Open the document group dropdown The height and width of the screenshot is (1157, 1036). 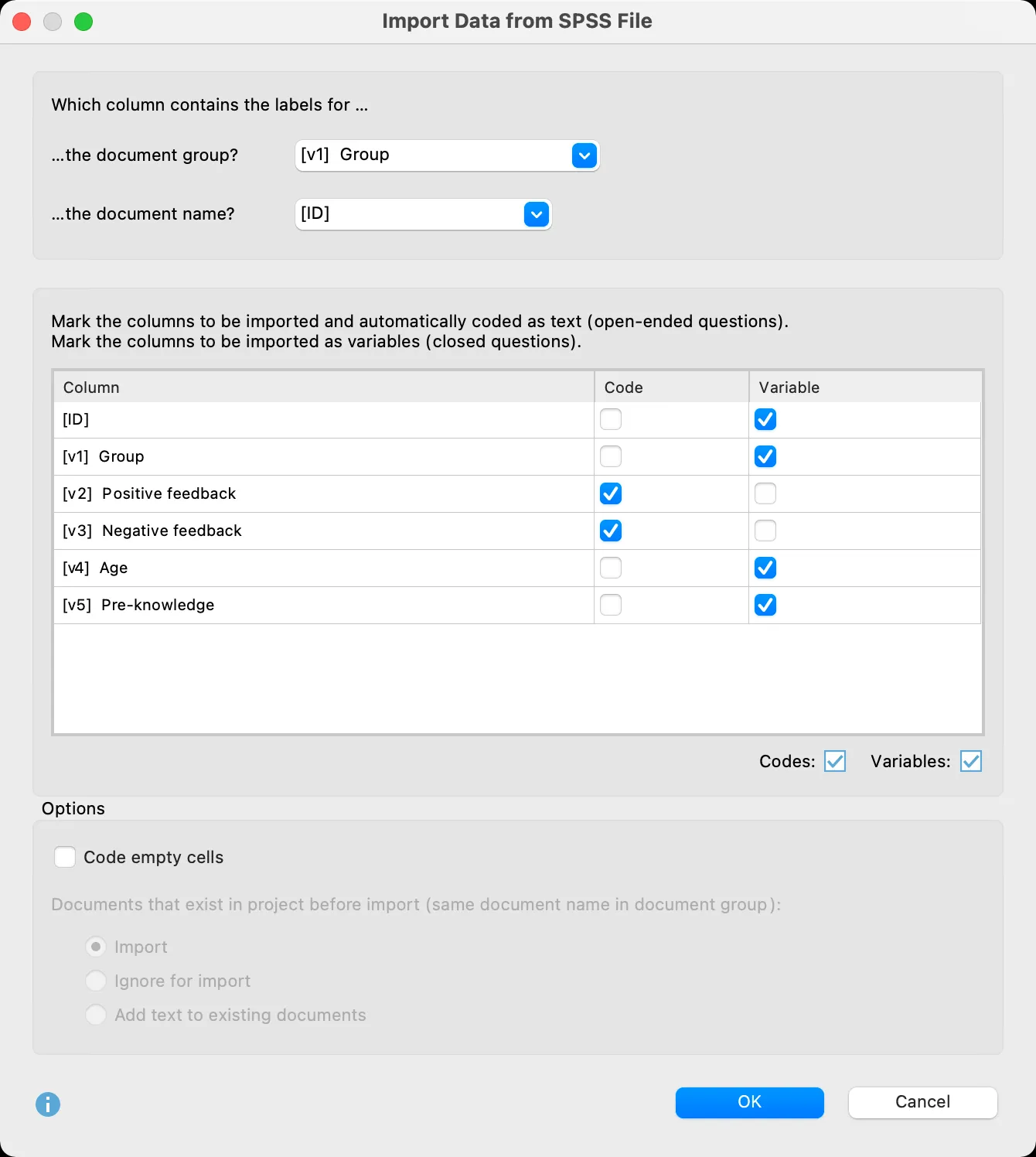pyautogui.click(x=447, y=155)
